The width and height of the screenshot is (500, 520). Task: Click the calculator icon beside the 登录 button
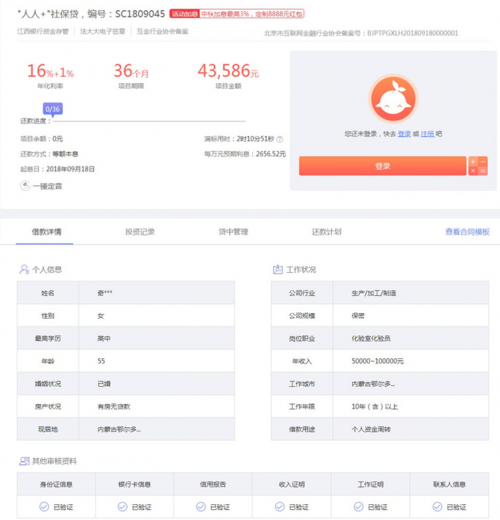pyautogui.click(x=478, y=166)
